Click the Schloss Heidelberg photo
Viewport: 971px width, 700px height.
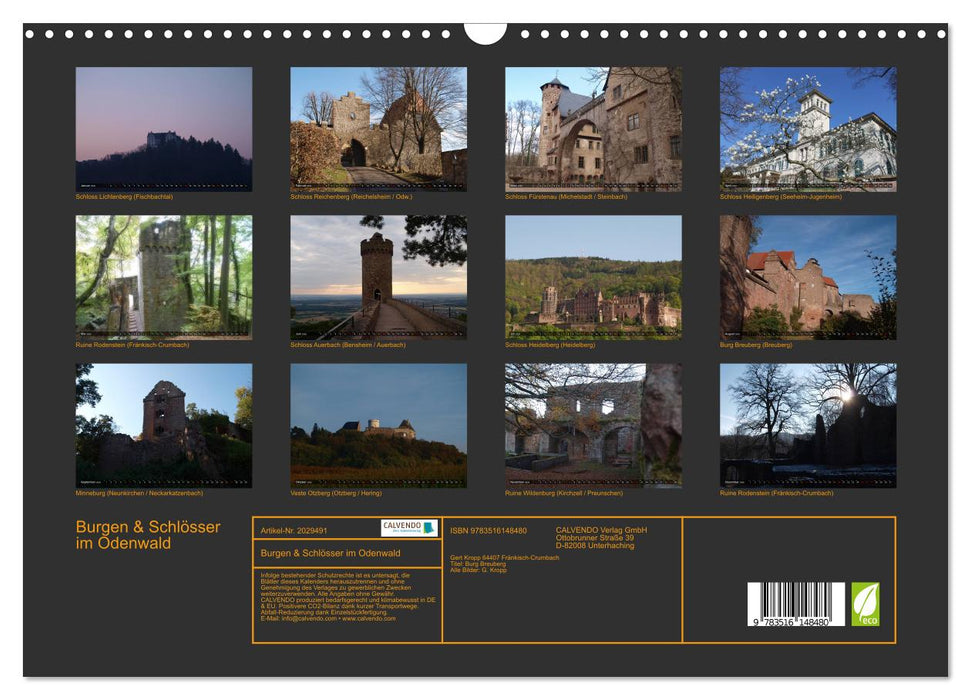pyautogui.click(x=593, y=277)
